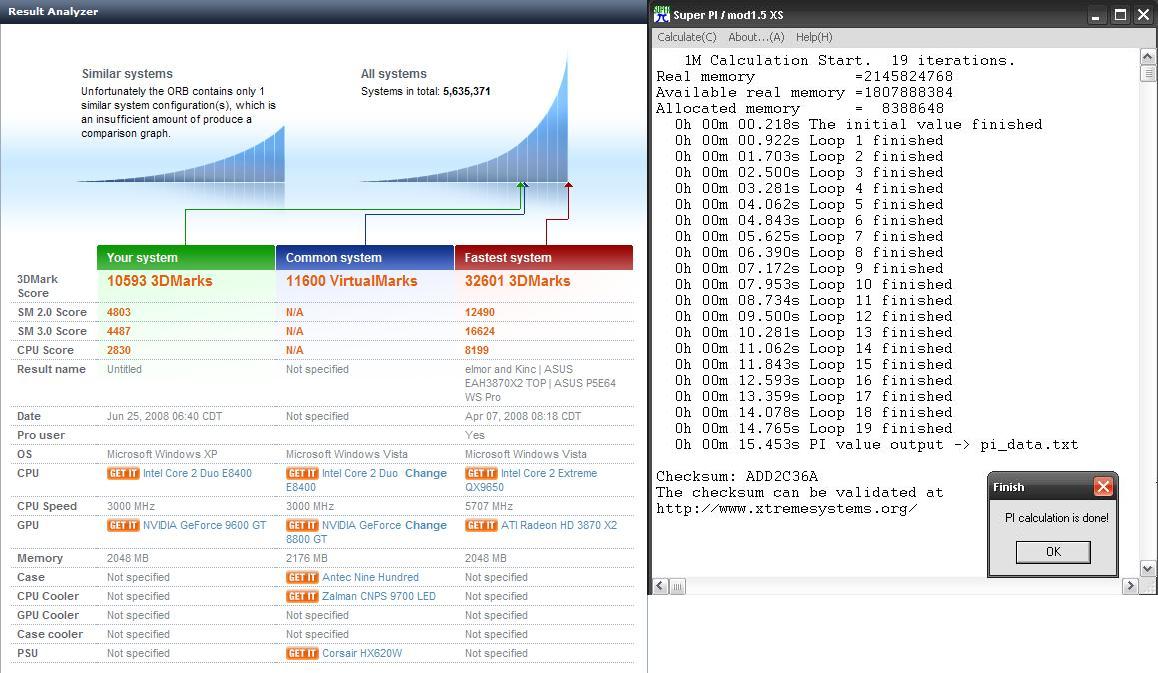
Task: Click Super PI horizontal scrollbar thumb
Action: coord(677,586)
